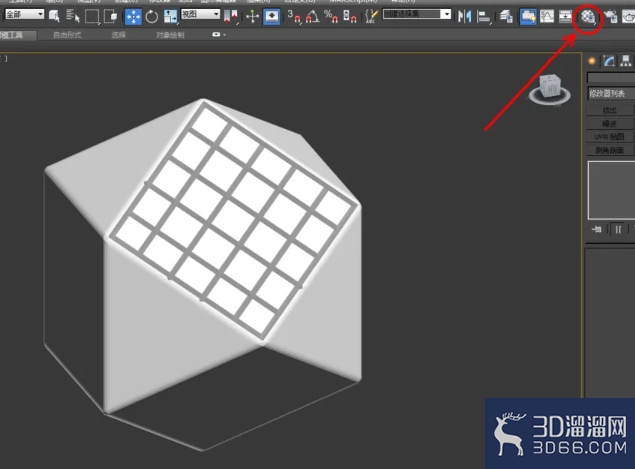The height and width of the screenshot is (469, 635).
Task: Activate the Select and Move tool
Action: 133,17
